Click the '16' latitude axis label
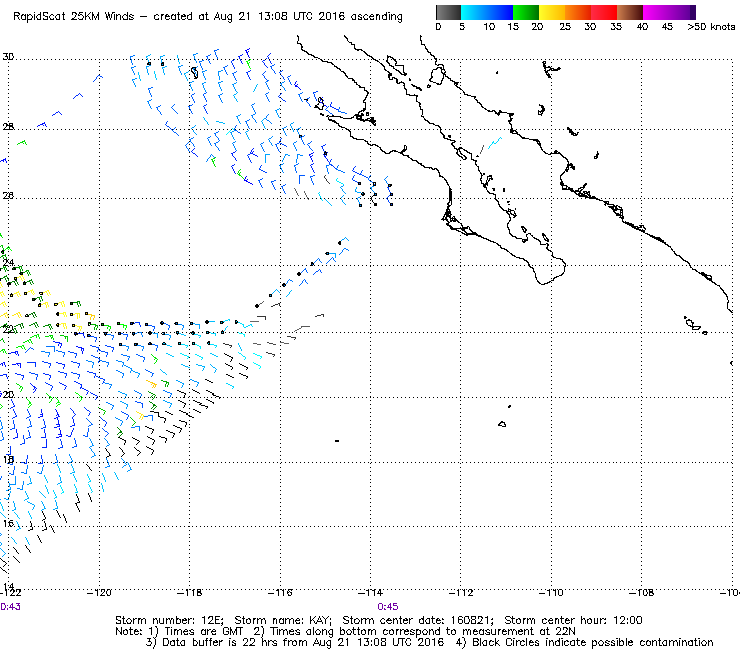Image resolution: width=740 pixels, height=650 pixels. [8, 523]
